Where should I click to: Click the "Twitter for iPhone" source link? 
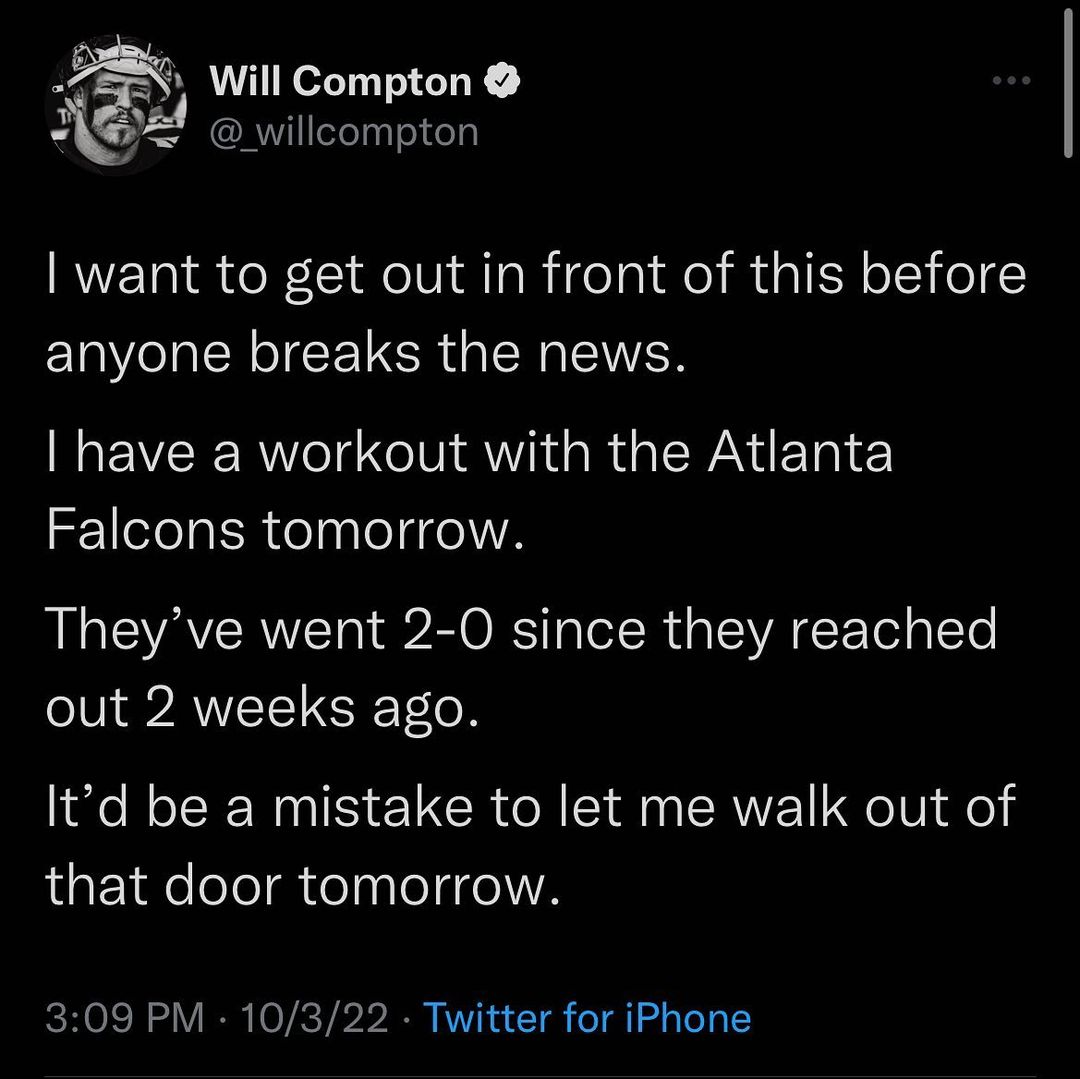tap(587, 1018)
